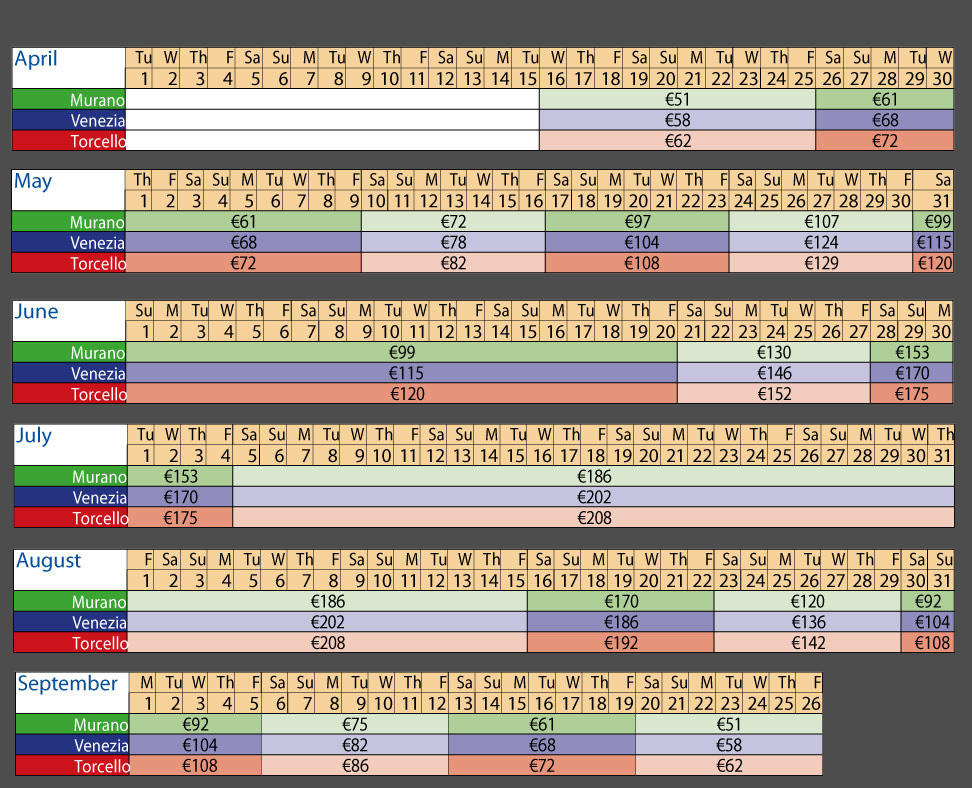Select the Venezia row label under August
The image size is (972, 788).
(x=71, y=622)
